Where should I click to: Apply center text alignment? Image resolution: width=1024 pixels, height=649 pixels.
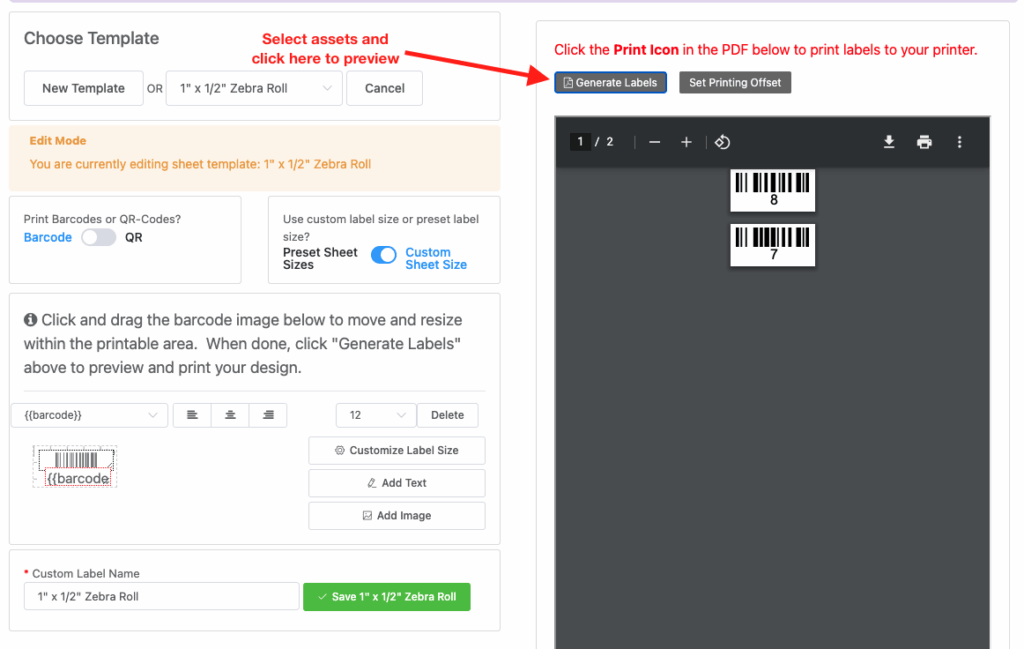click(x=230, y=414)
